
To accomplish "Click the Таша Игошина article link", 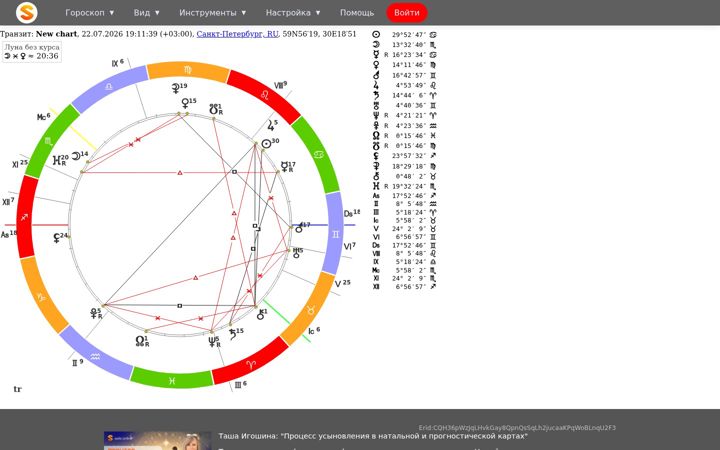I will [373, 436].
